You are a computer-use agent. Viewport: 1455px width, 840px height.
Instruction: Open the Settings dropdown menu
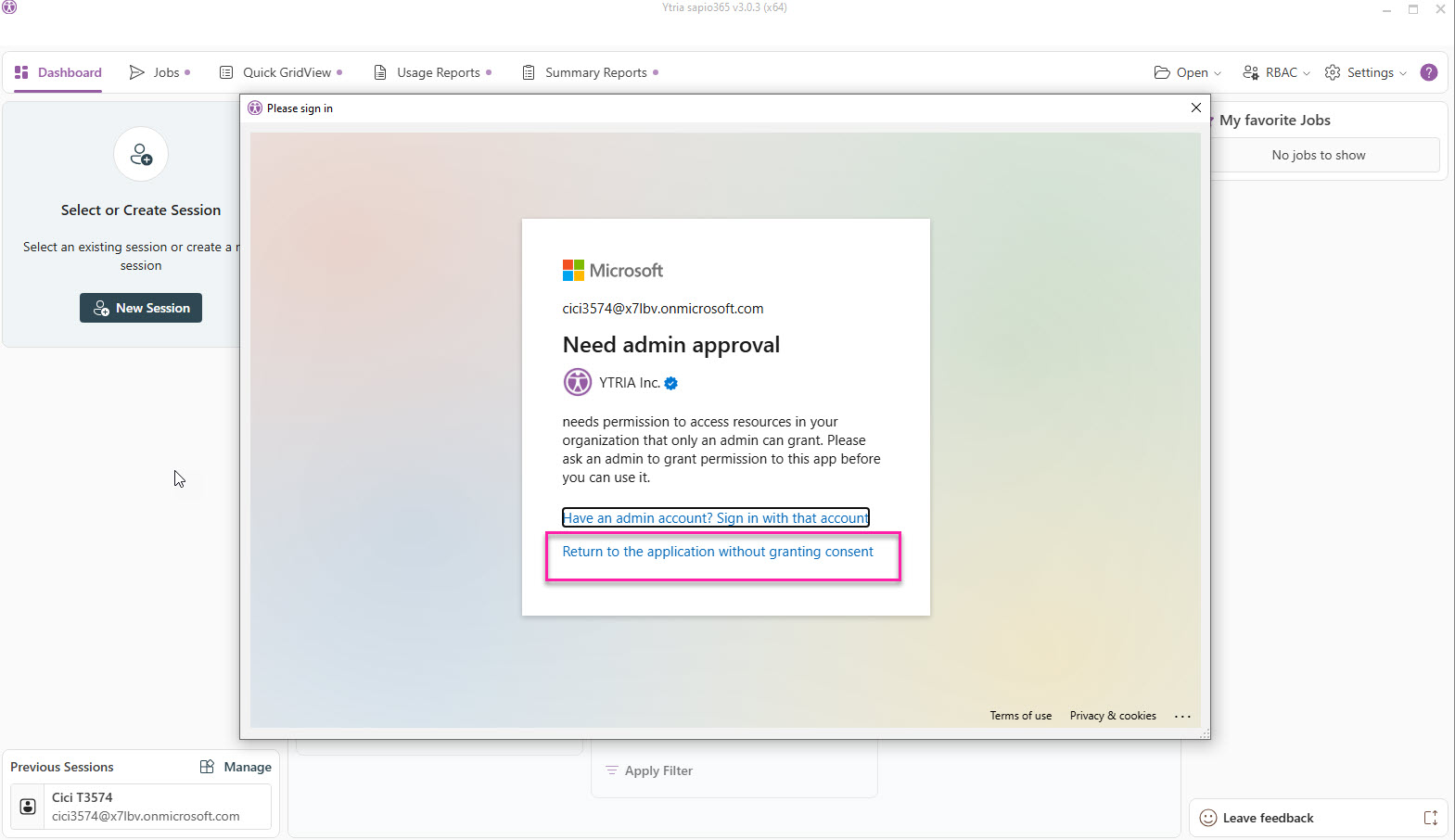[1366, 72]
